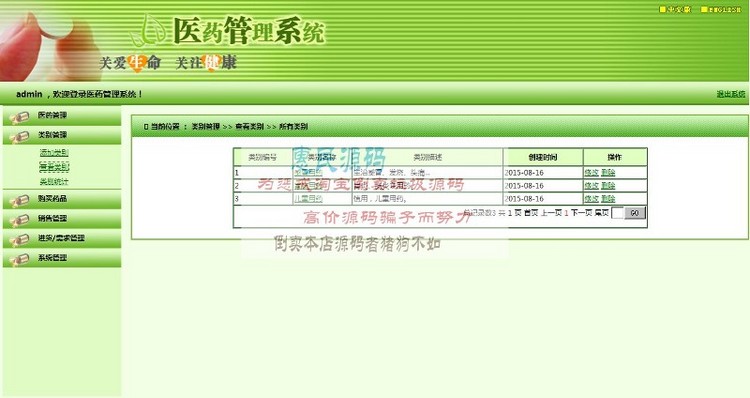Select the 查看类别 sub-link

[x=54, y=167]
